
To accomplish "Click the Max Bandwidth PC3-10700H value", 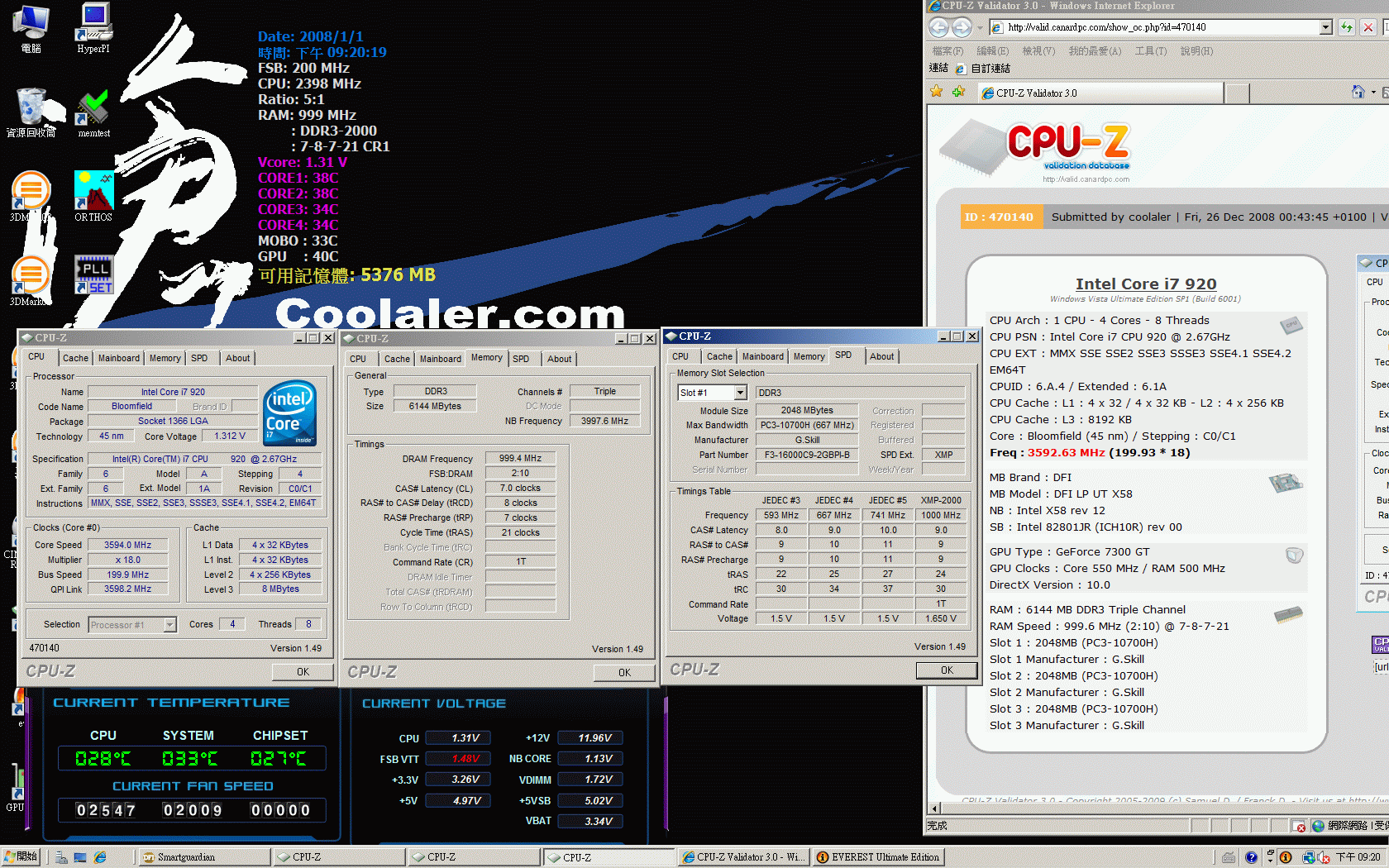I will [x=807, y=425].
